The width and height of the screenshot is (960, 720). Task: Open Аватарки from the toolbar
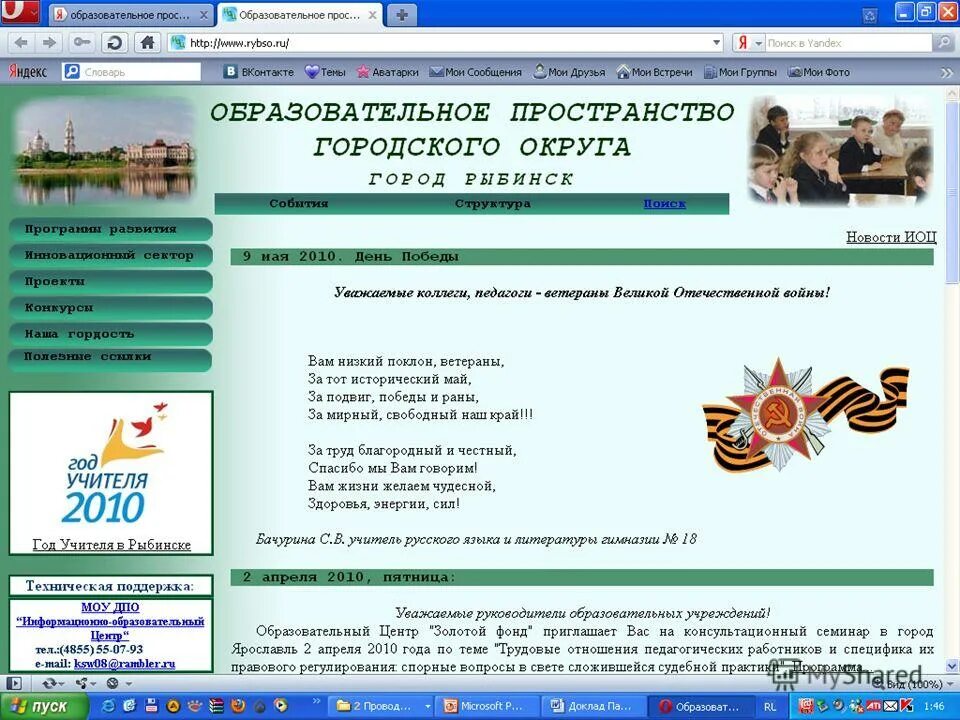tap(391, 72)
